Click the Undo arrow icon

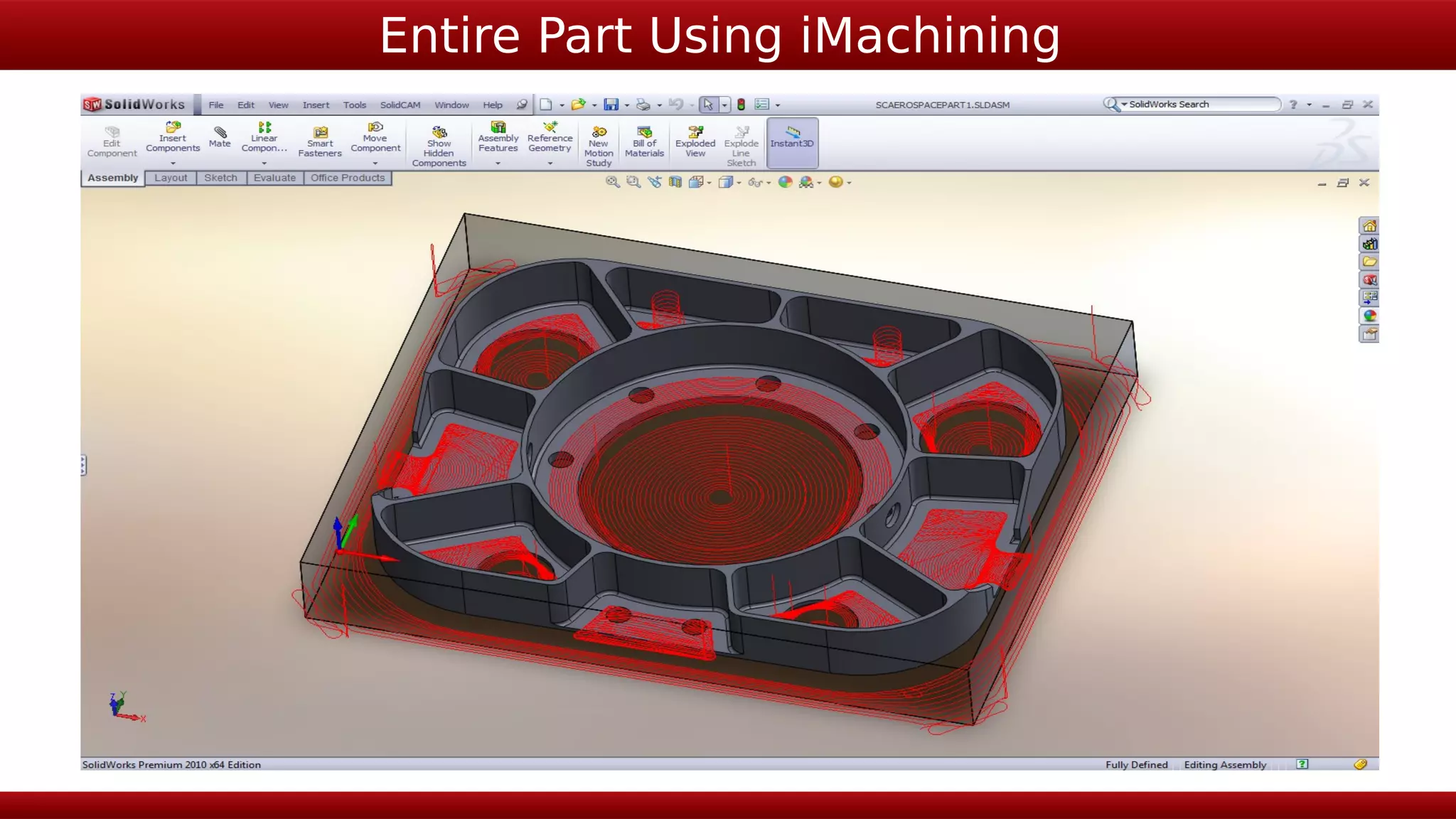tap(675, 105)
